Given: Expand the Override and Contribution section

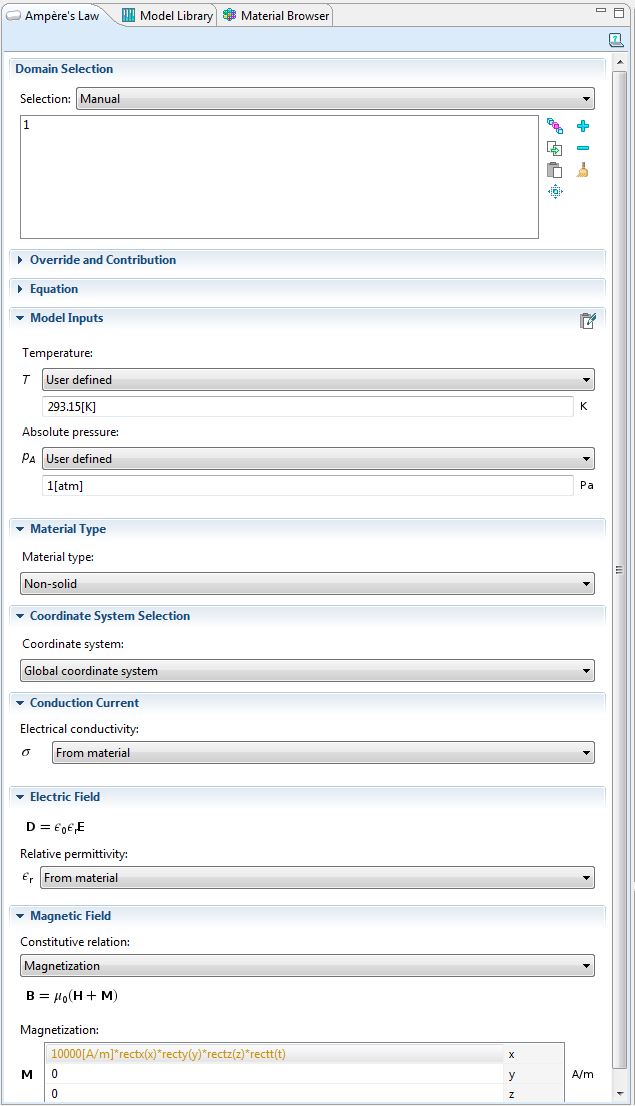Looking at the screenshot, I should coord(21,260).
